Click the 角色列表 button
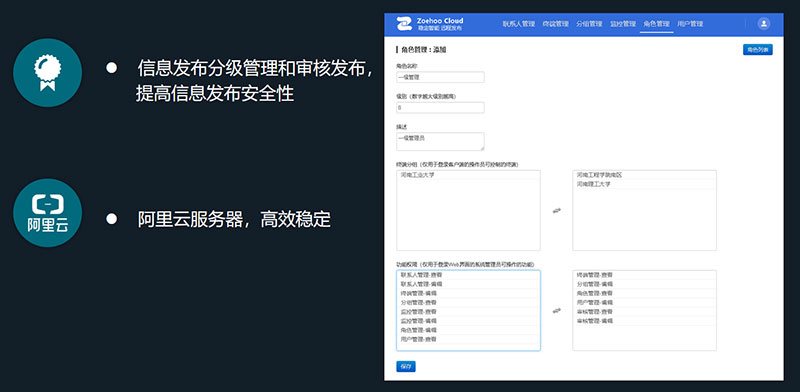Screen dimensions: 800x392 (x=758, y=50)
